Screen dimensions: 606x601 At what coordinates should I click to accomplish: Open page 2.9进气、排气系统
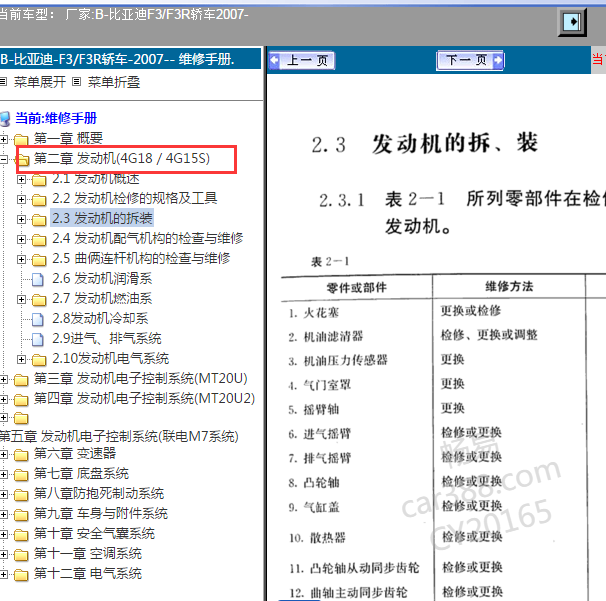[107, 339]
